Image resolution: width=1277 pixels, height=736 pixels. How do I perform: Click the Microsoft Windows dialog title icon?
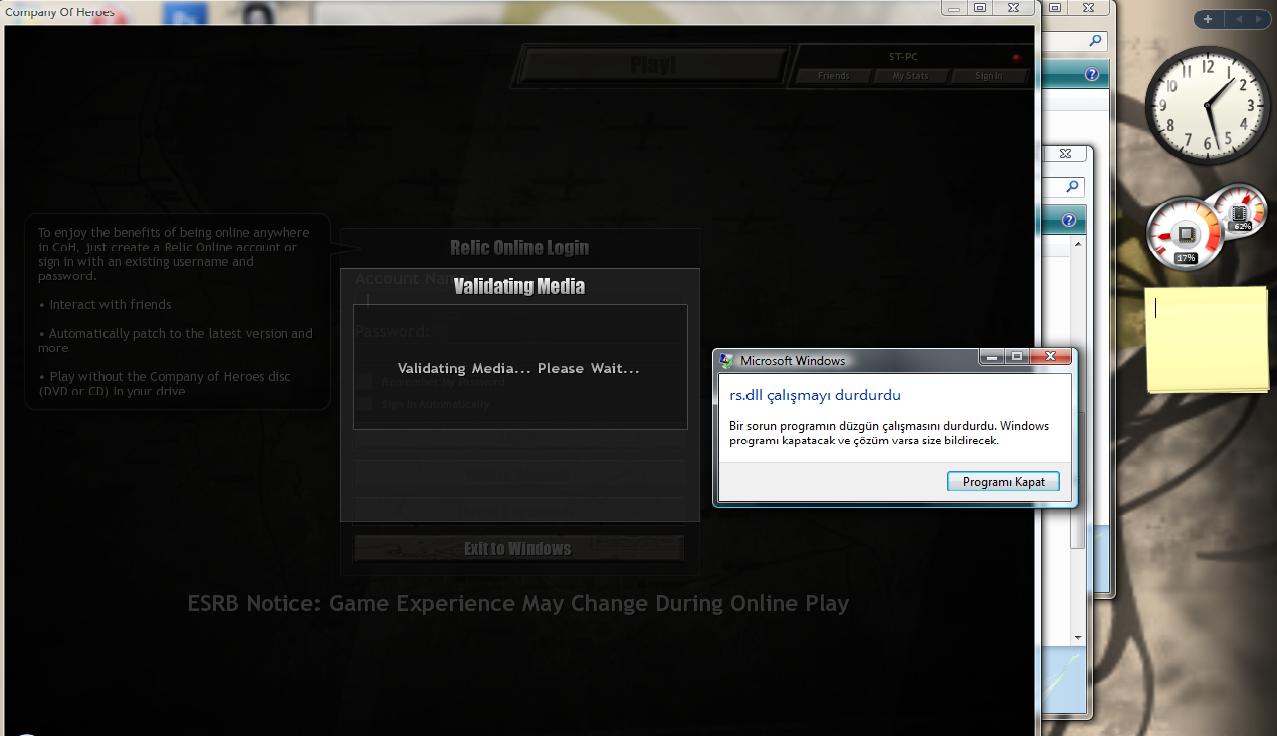pos(727,360)
